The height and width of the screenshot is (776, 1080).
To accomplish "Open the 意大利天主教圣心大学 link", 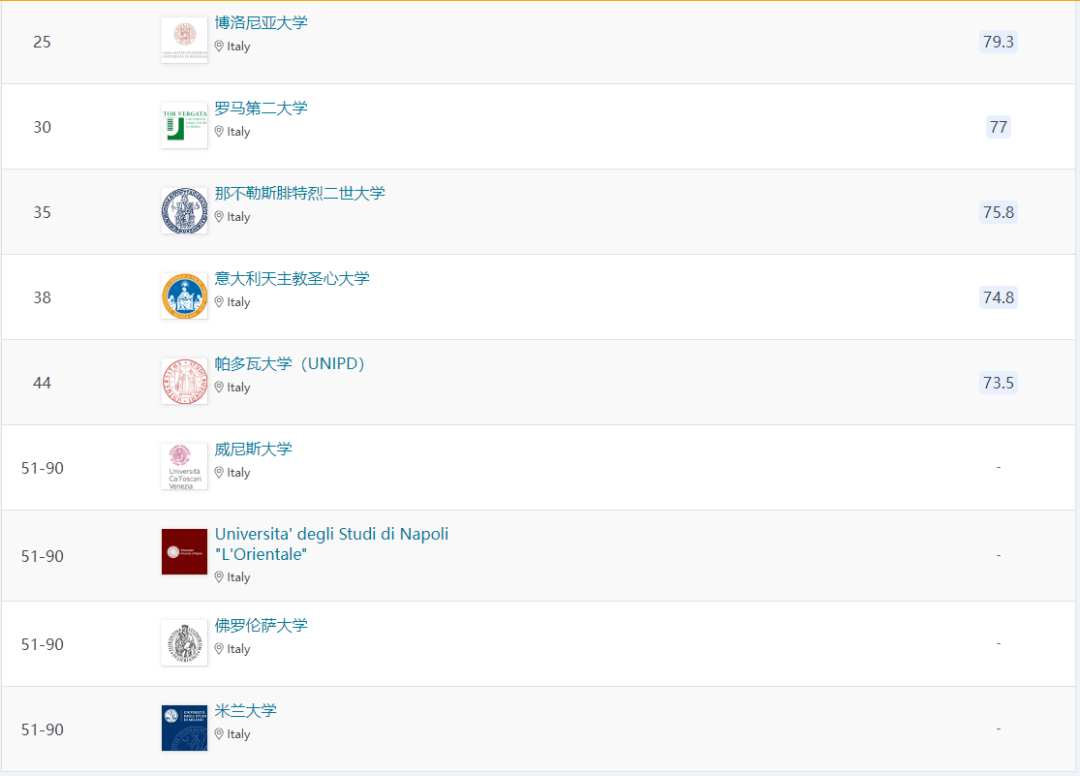I will pos(292,279).
